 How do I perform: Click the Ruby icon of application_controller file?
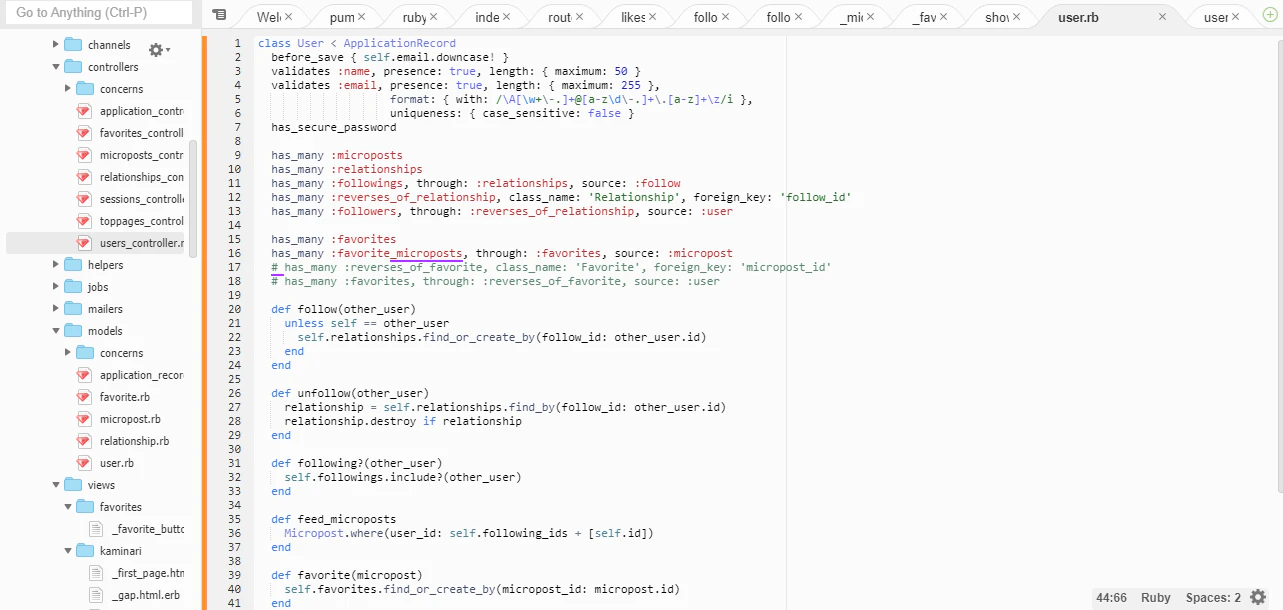point(84,111)
